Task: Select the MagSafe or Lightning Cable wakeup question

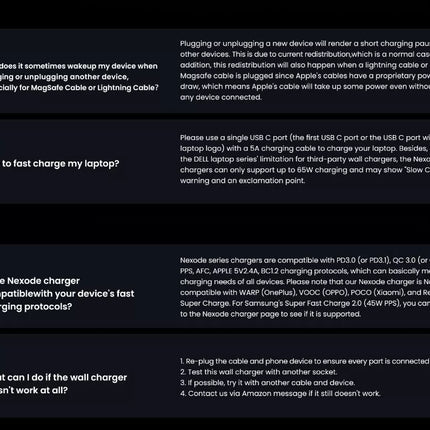Action: [x=79, y=77]
